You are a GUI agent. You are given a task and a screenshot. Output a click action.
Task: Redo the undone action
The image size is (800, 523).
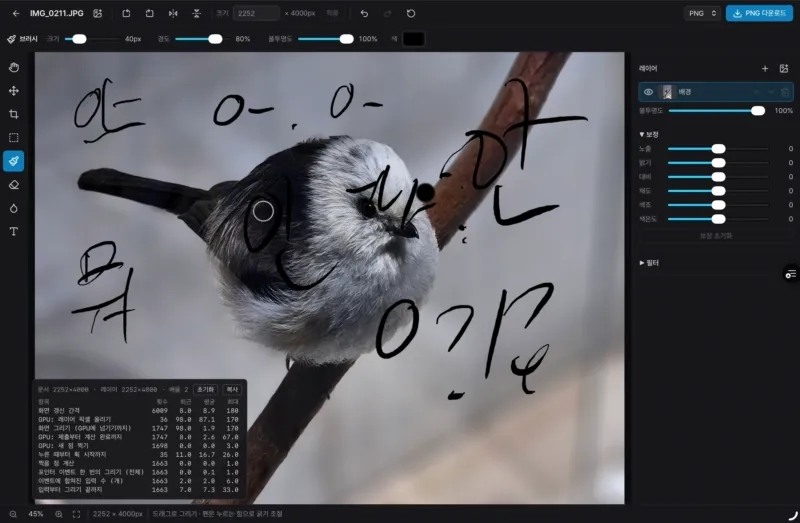(x=388, y=14)
